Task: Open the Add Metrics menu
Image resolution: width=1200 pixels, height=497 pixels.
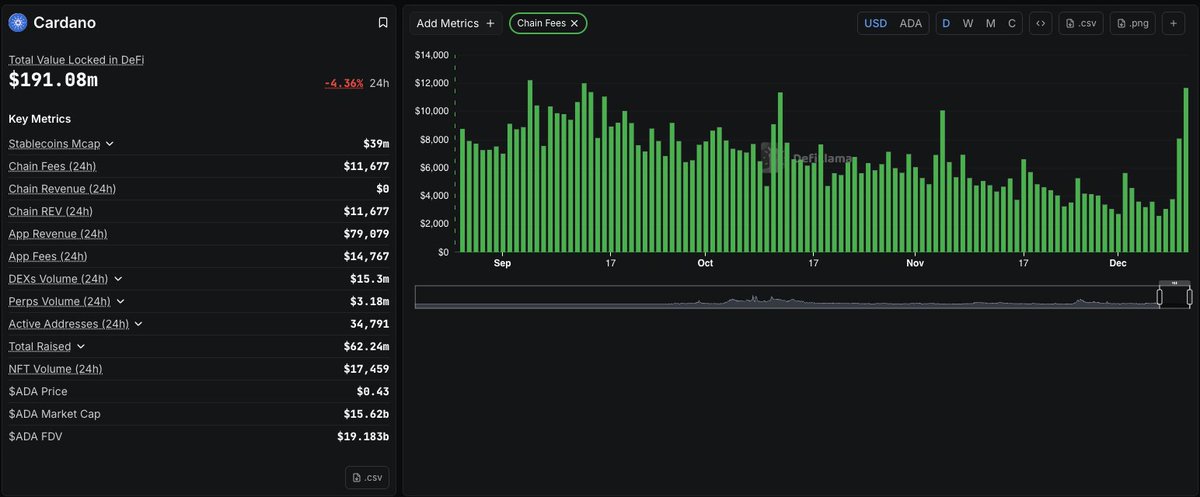Action: (x=455, y=23)
